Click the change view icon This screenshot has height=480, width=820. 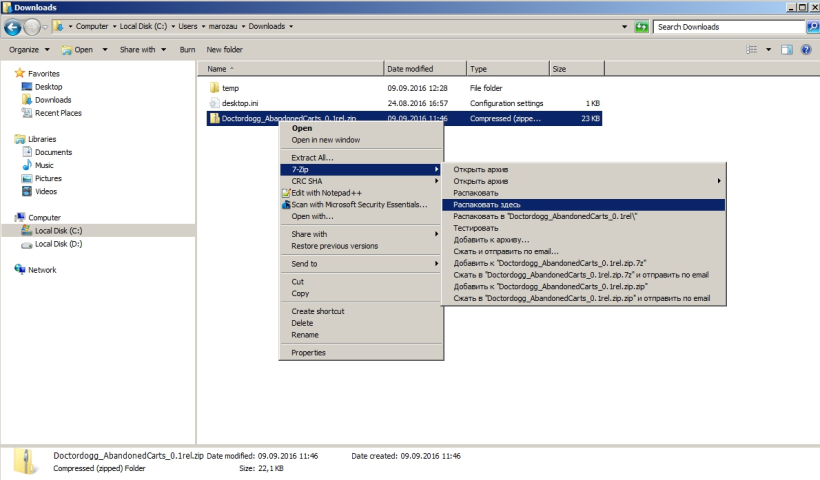(752, 49)
